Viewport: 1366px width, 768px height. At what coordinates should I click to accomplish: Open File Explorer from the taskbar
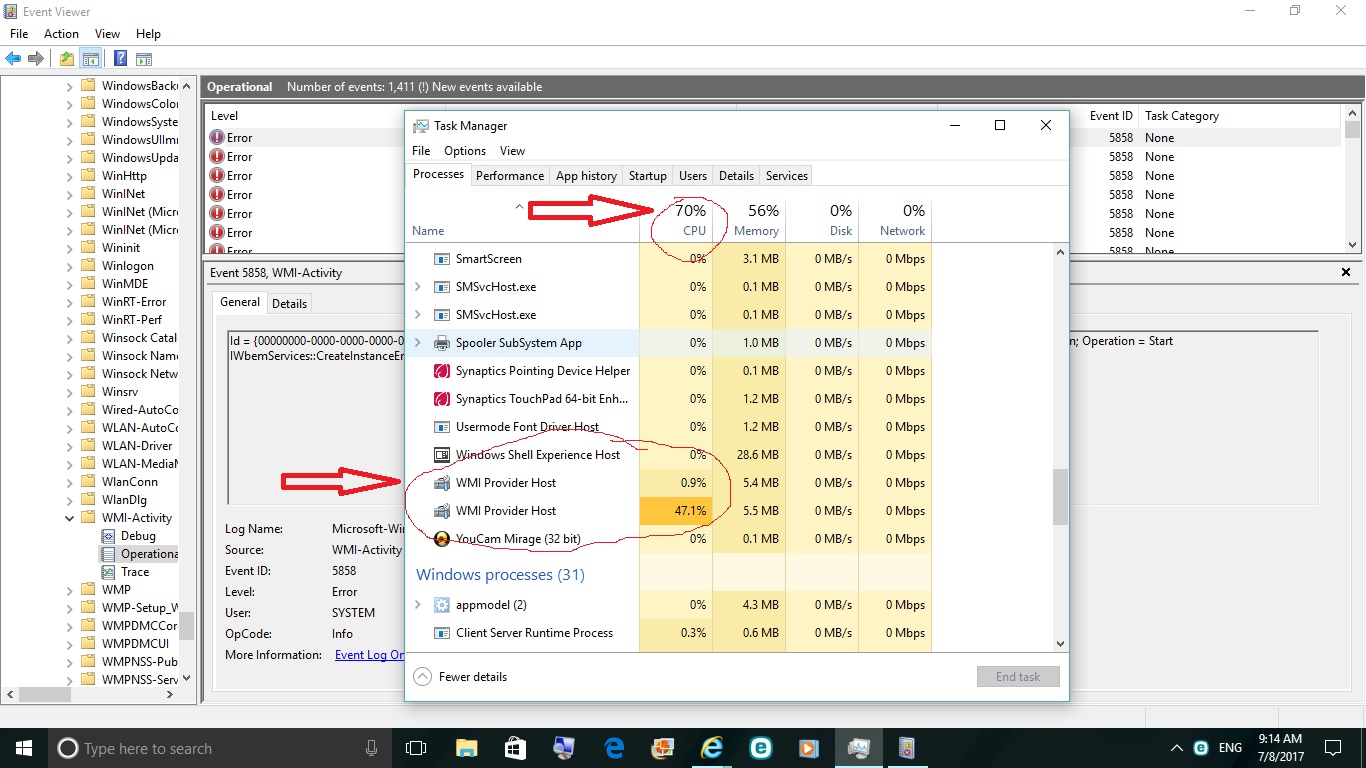(x=466, y=748)
